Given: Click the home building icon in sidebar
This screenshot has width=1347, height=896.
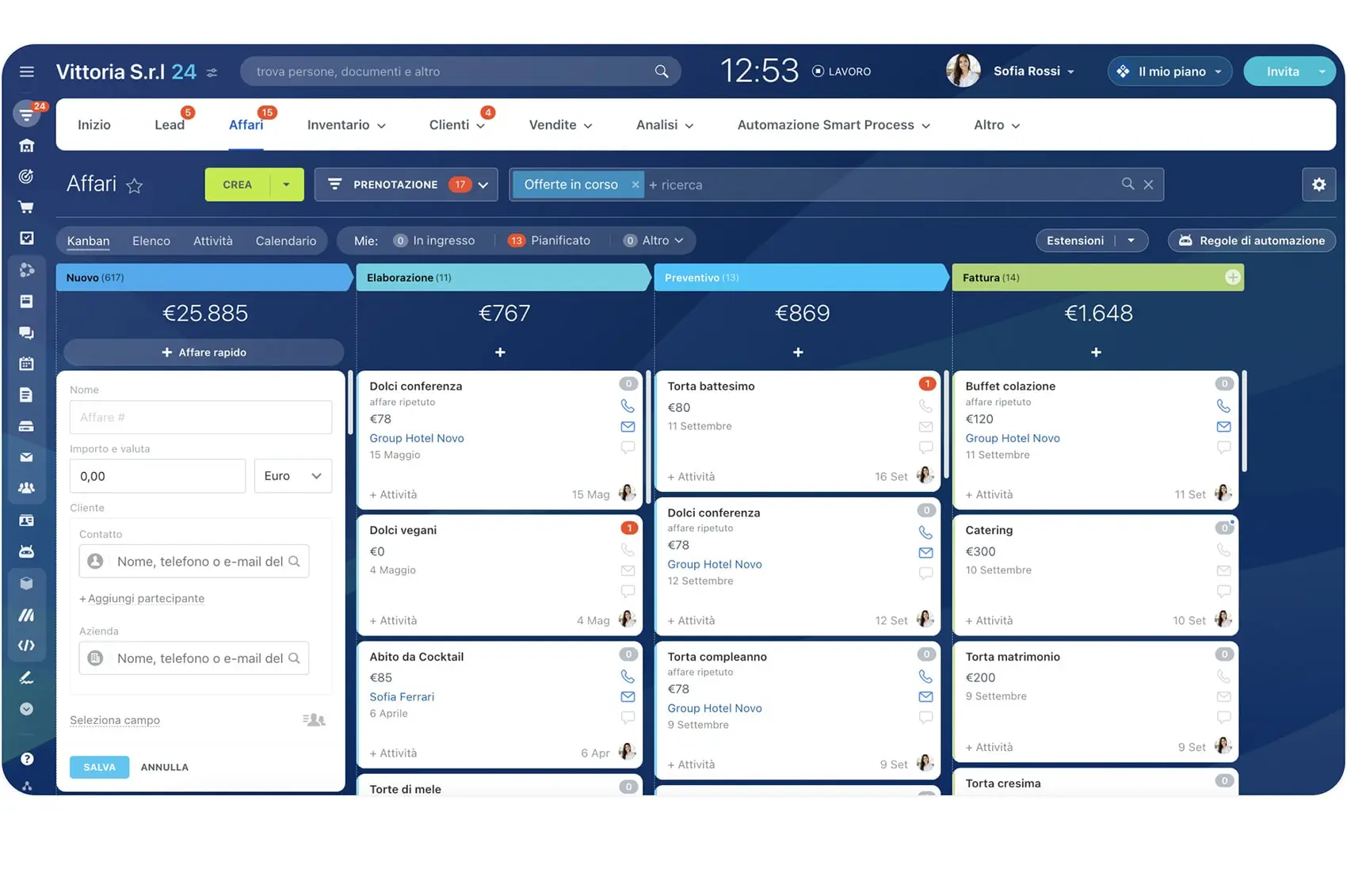Looking at the screenshot, I should pos(26,146).
